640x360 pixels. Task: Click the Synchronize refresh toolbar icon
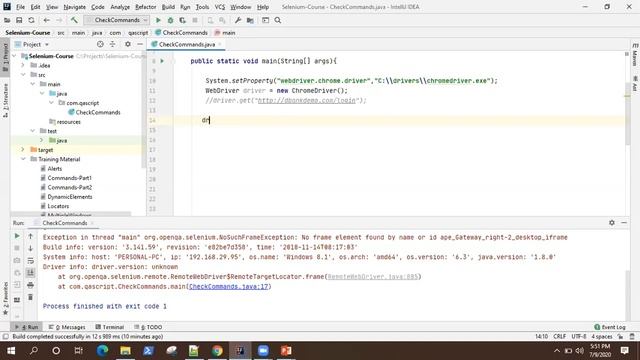(31, 20)
